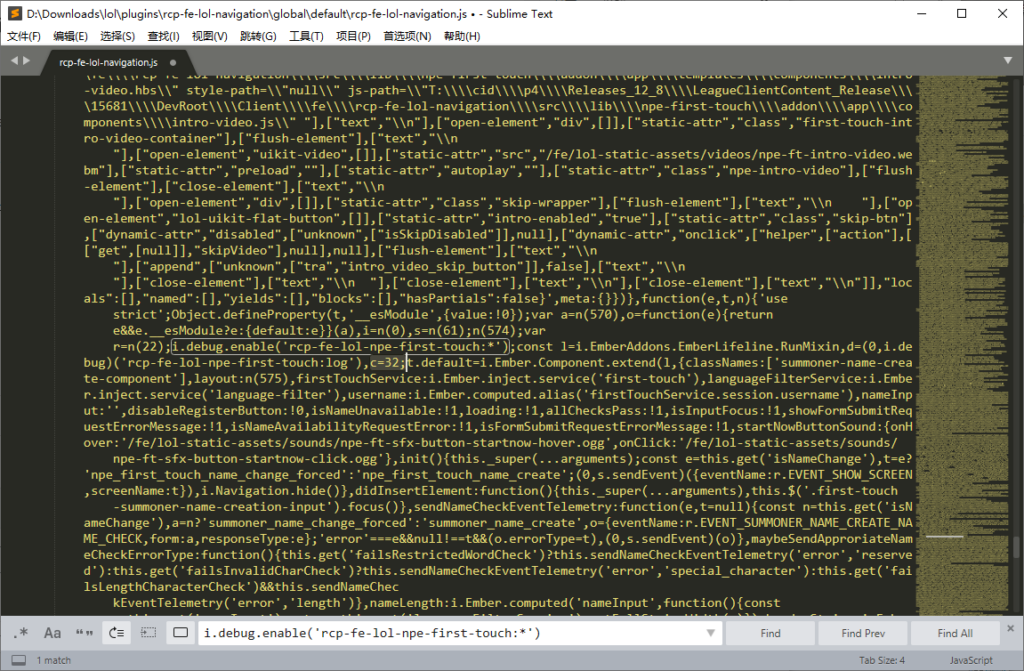
Task: Open the 文件(F) menu
Action: 24,36
